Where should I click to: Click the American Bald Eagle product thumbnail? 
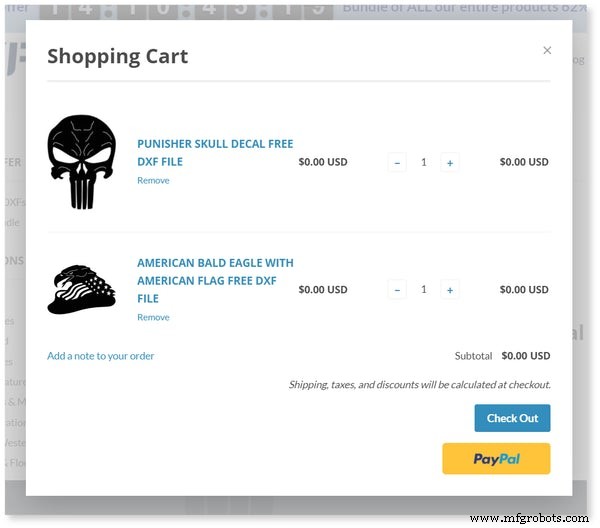82,290
